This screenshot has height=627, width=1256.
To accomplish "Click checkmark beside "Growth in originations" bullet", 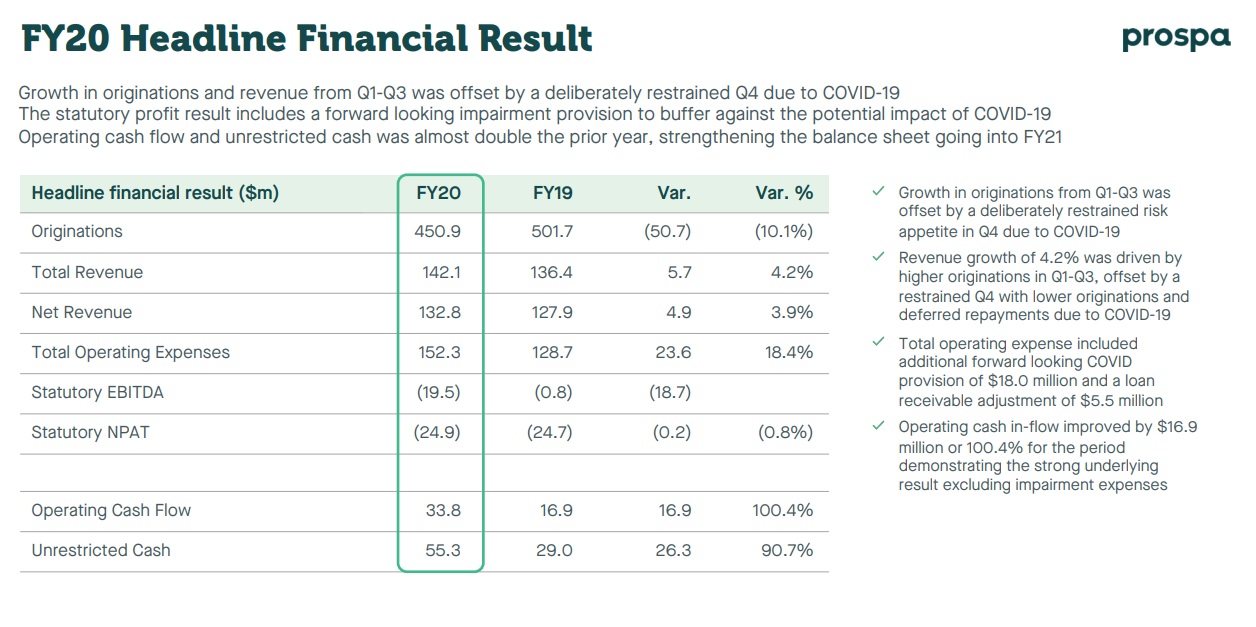I will click(x=878, y=191).
